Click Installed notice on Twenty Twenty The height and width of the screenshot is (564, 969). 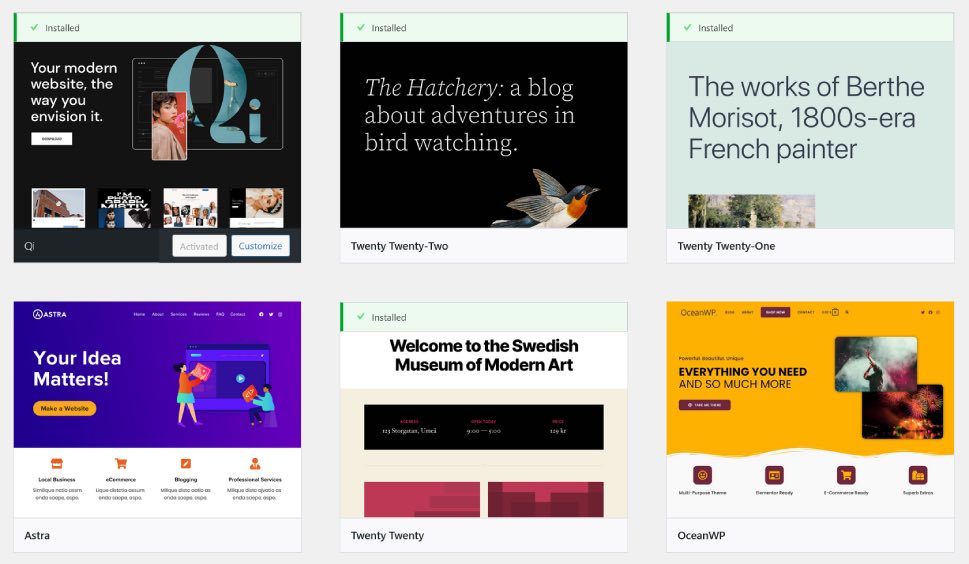tap(483, 317)
